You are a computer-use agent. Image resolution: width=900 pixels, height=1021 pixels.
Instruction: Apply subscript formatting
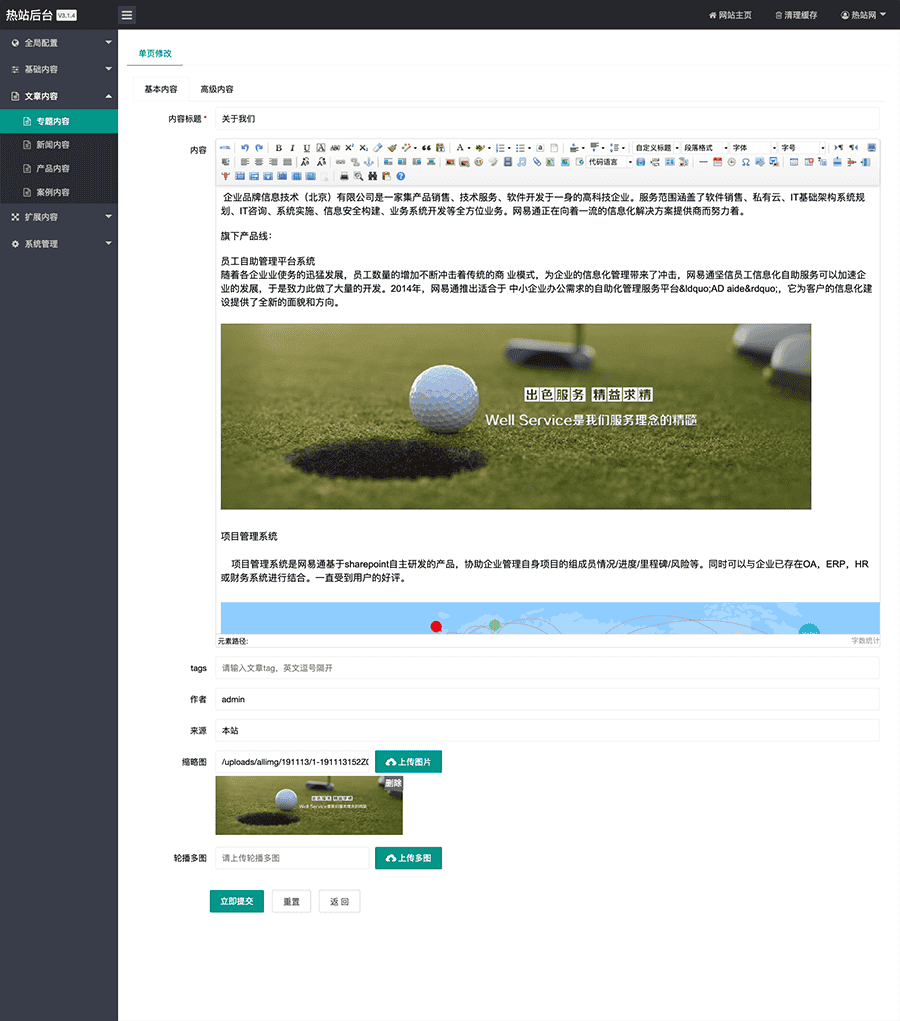(363, 148)
